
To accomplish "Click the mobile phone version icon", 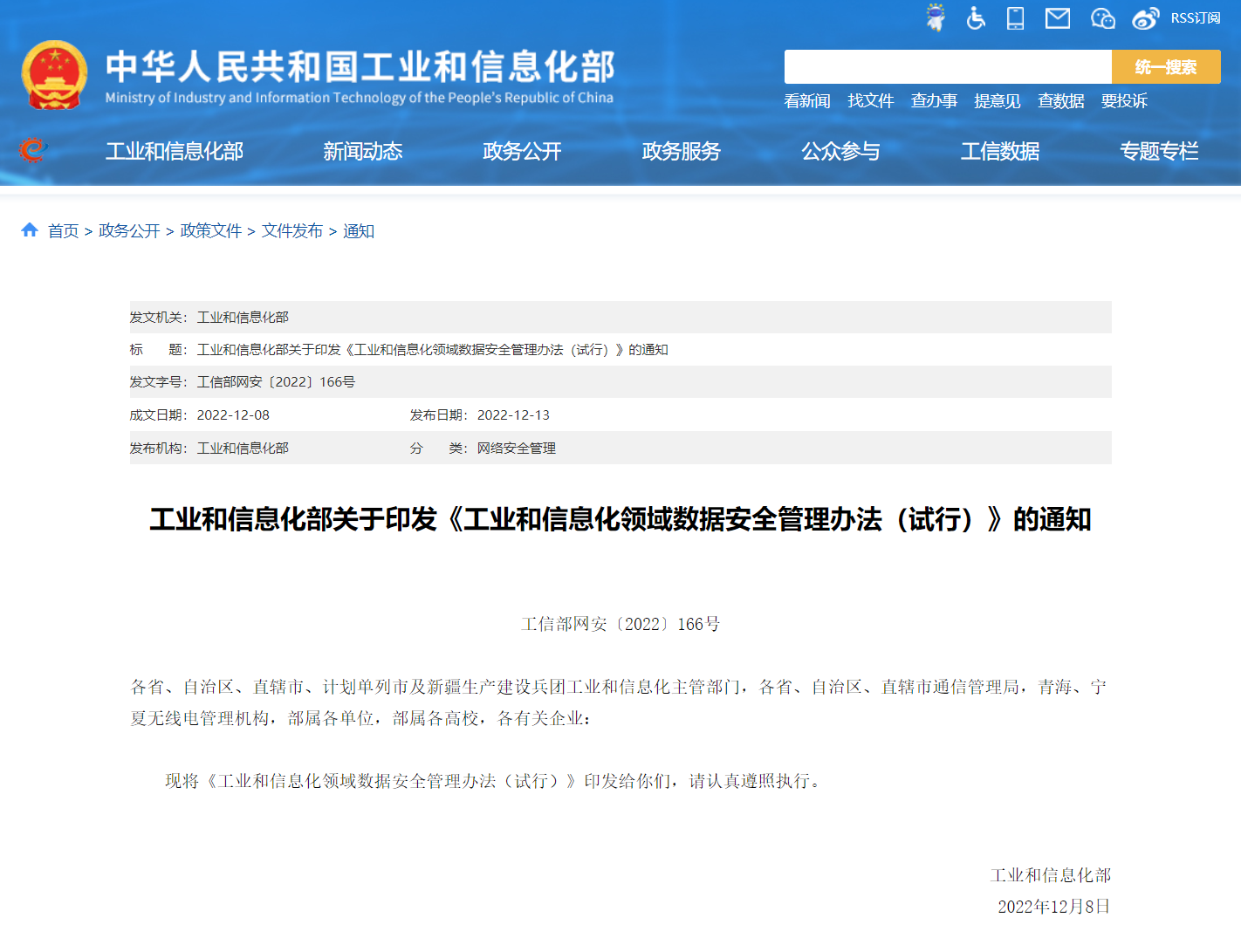I will [x=1015, y=17].
